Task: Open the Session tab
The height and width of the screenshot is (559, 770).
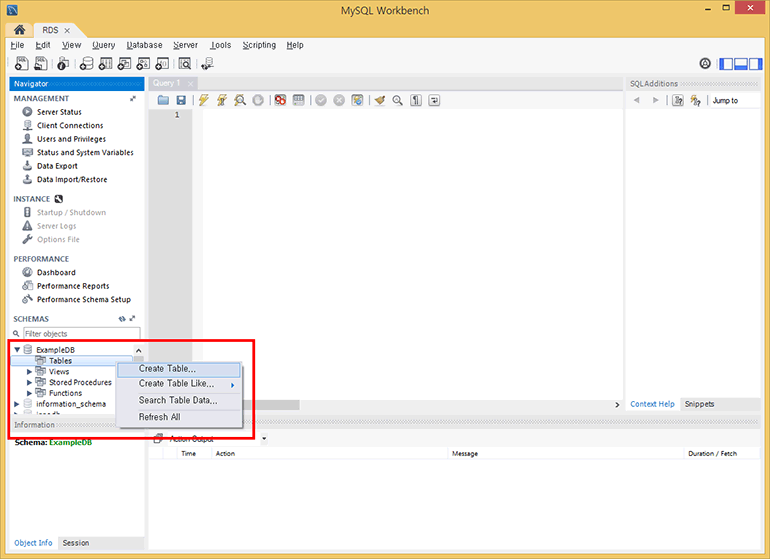Action: 76,543
